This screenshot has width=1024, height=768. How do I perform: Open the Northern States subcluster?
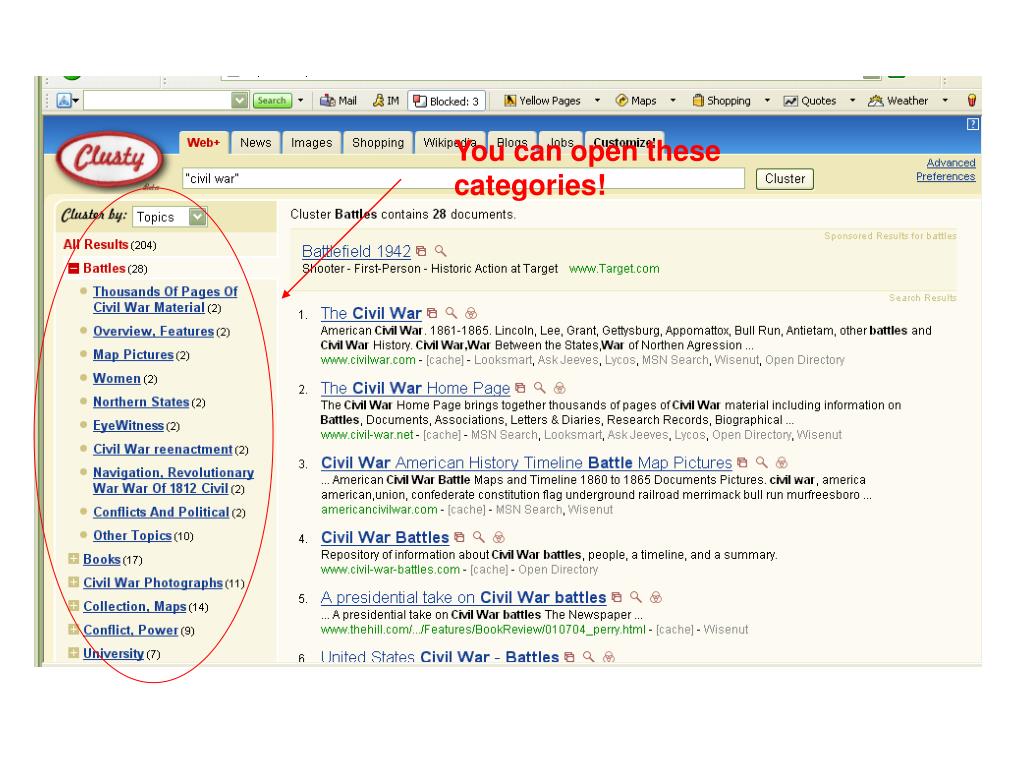(x=141, y=402)
